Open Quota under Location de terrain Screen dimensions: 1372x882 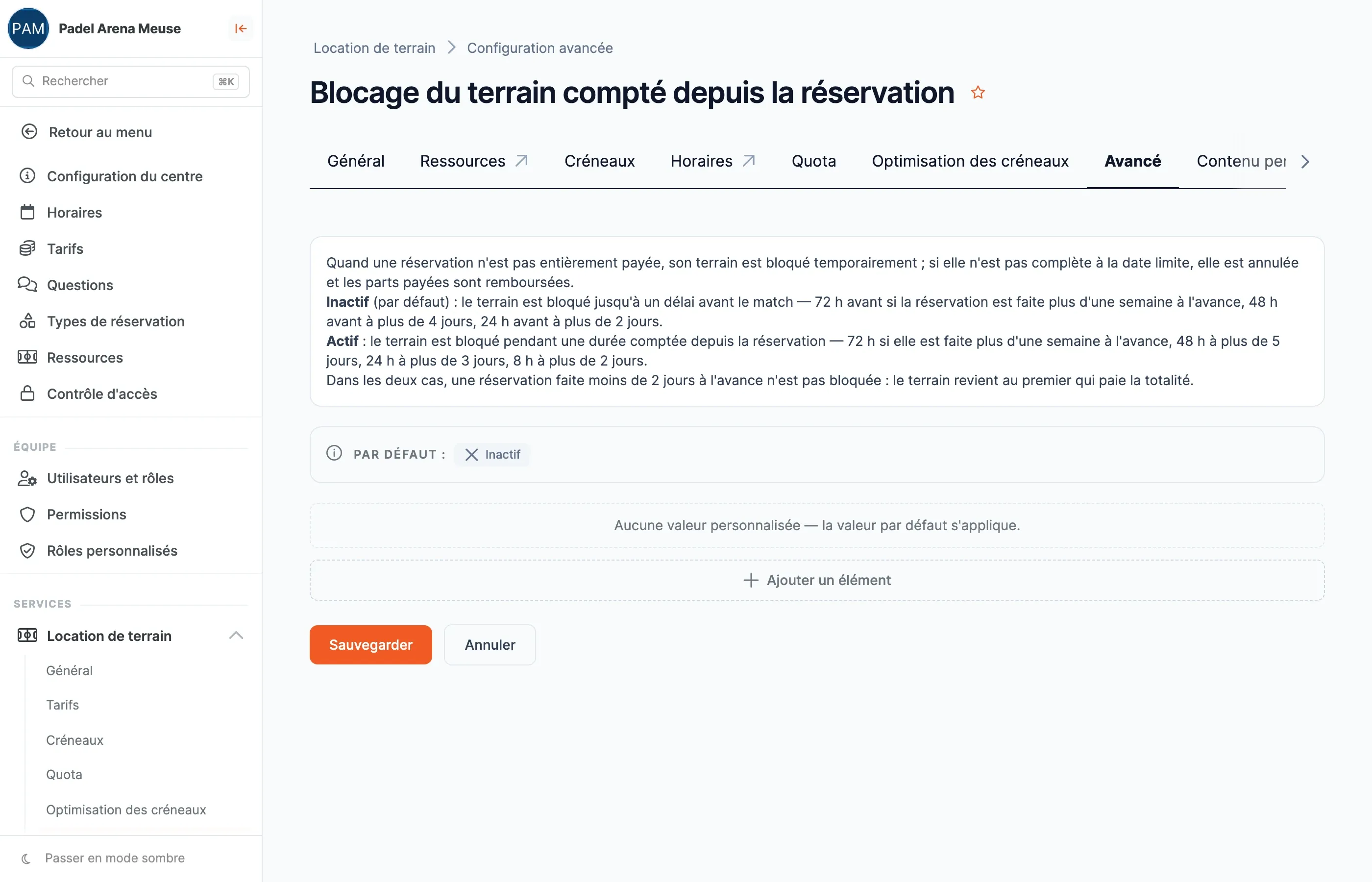pos(64,774)
